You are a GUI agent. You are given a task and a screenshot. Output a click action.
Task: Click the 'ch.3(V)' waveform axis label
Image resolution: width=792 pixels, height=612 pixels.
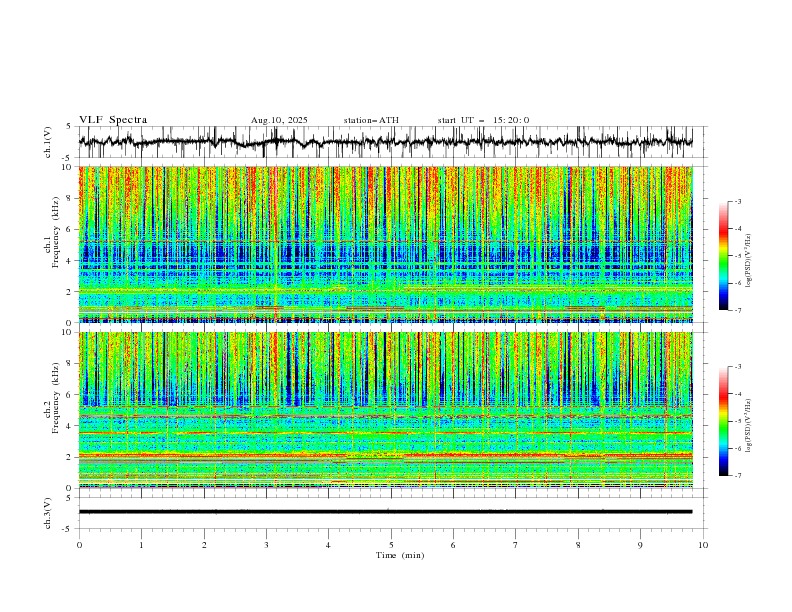48,513
